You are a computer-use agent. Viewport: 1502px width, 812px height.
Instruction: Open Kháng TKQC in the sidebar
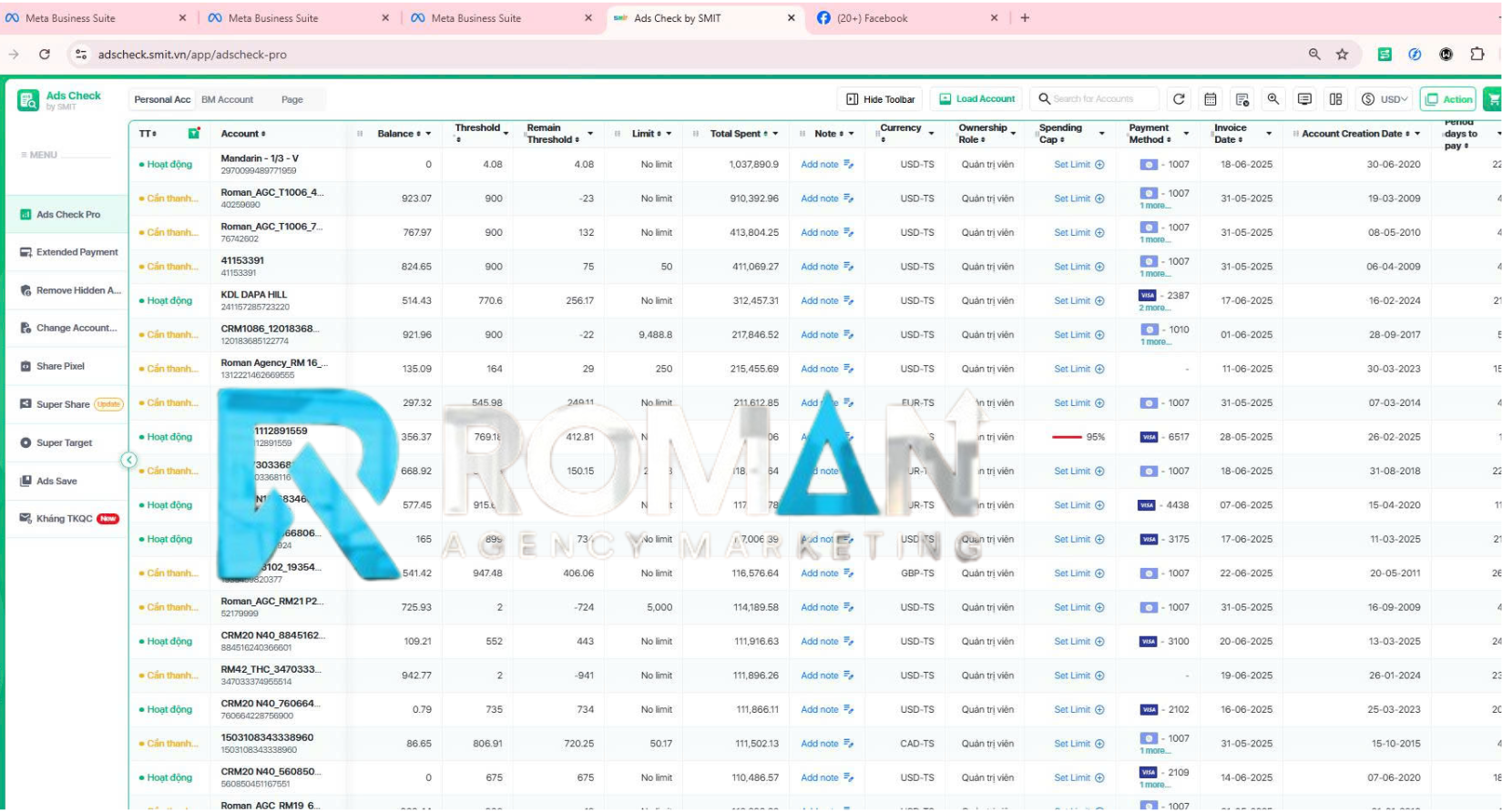67,519
